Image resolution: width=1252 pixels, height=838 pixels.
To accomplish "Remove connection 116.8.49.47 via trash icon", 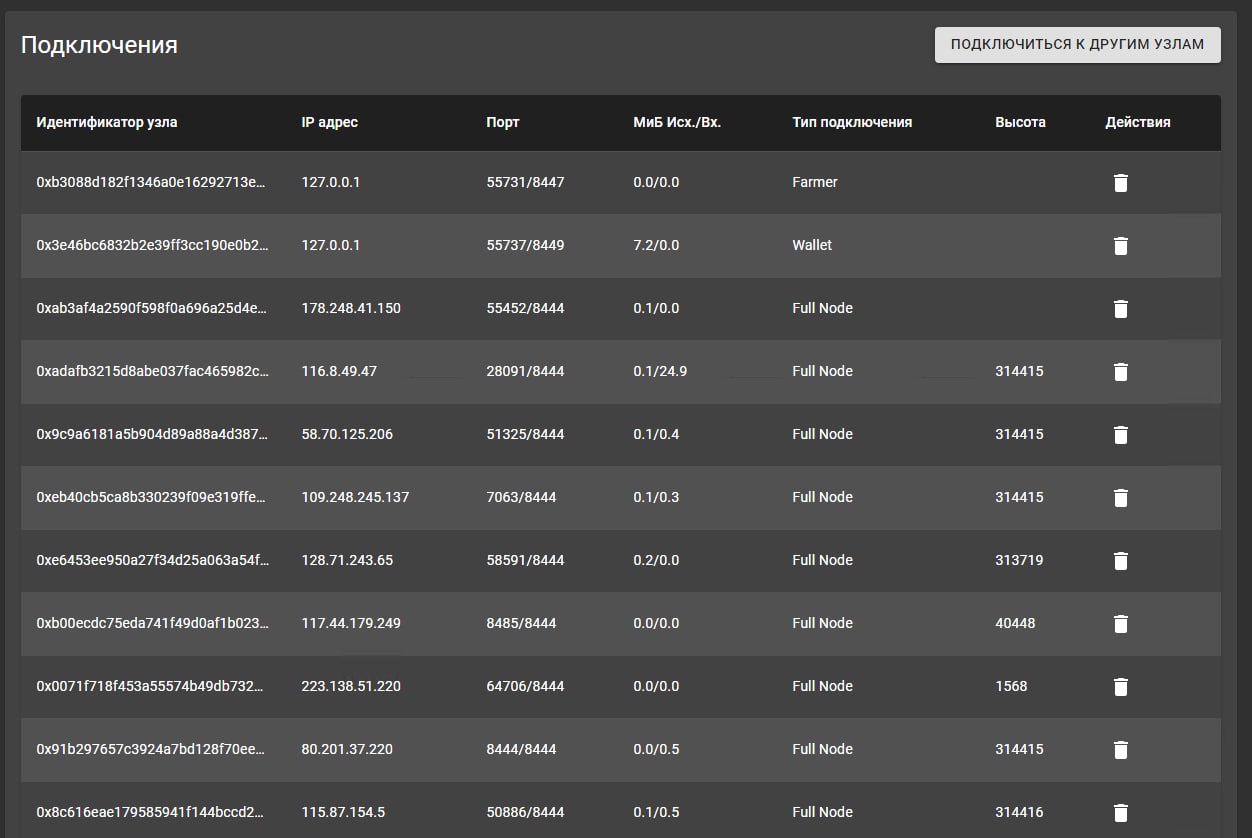I will click(1120, 372).
